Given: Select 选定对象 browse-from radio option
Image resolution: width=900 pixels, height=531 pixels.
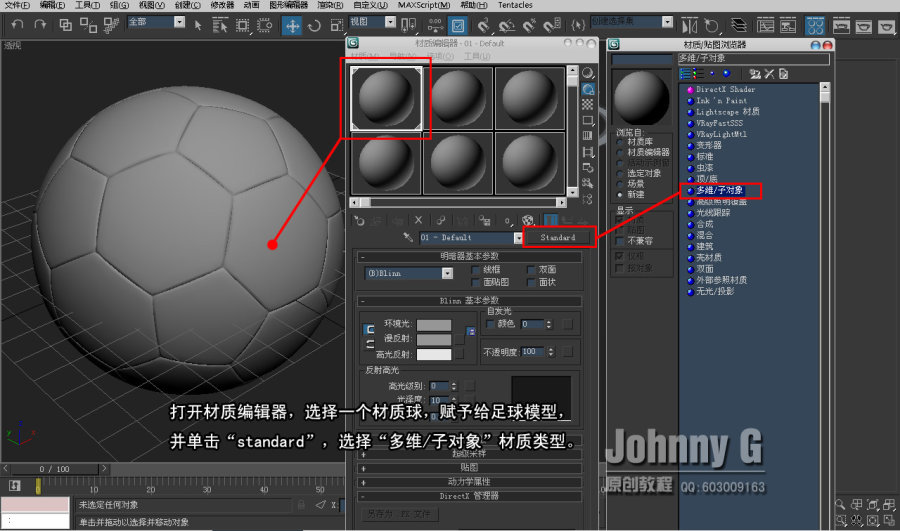Looking at the screenshot, I should point(620,173).
